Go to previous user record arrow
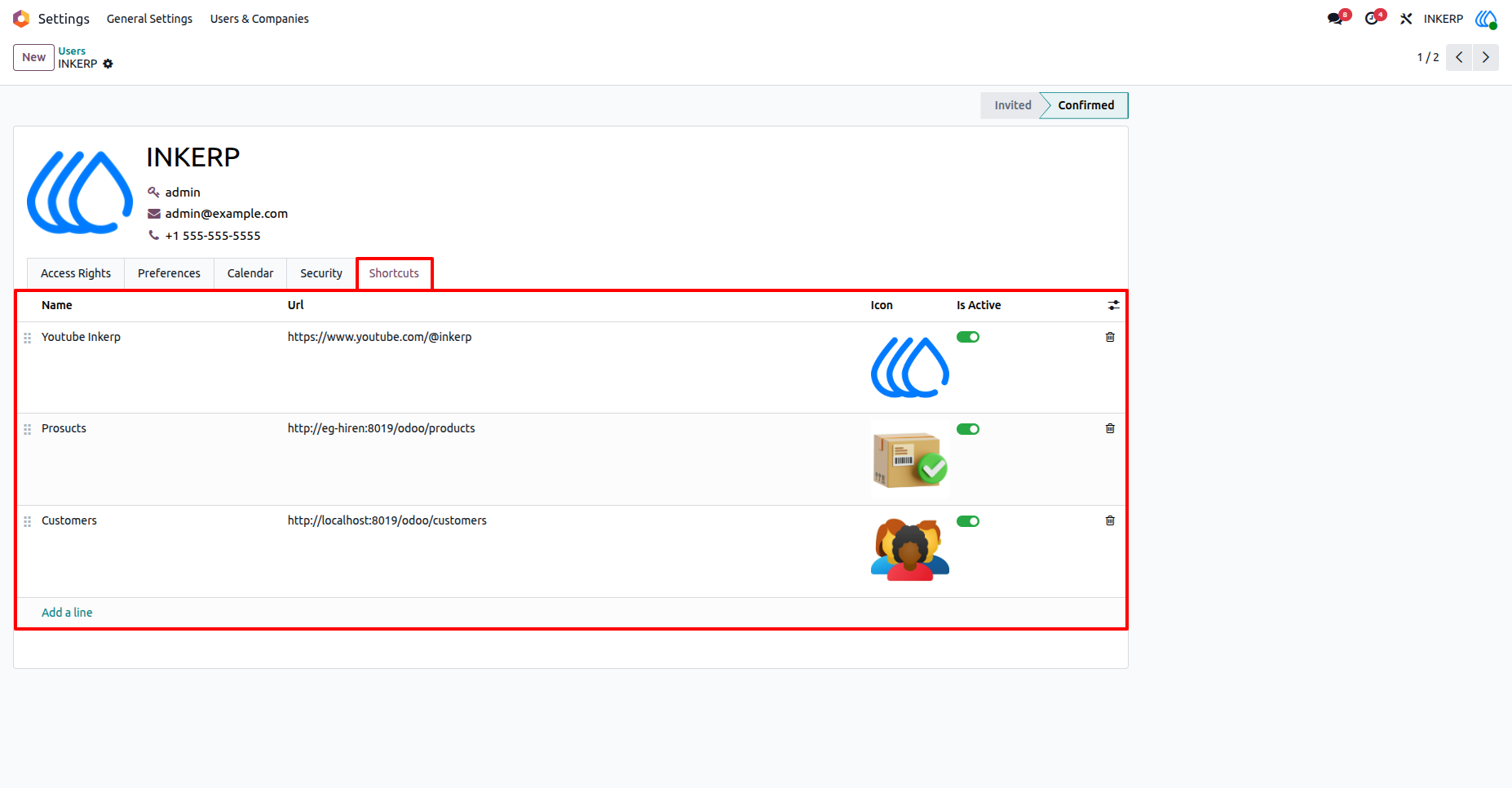The height and width of the screenshot is (788, 1512). point(1459,57)
